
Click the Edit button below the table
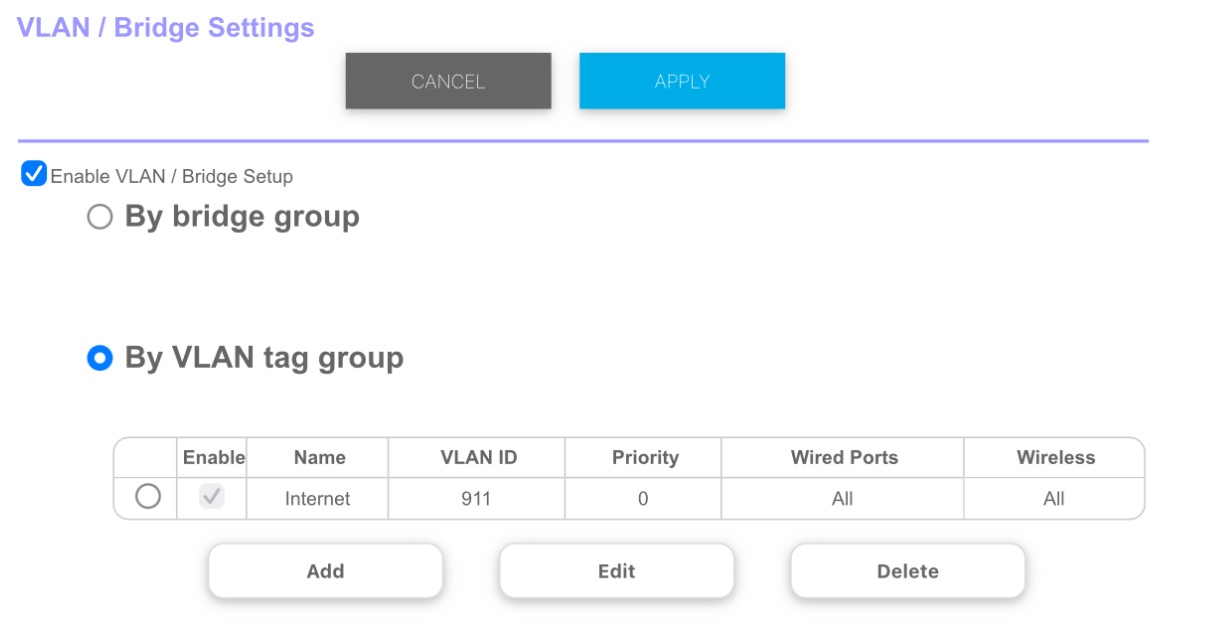point(616,571)
